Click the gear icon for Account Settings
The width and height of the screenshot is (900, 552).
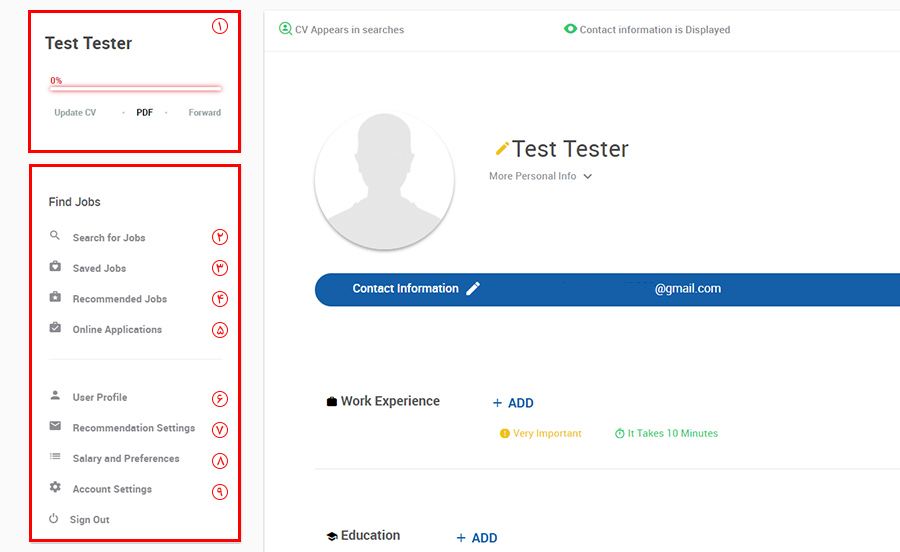point(55,488)
